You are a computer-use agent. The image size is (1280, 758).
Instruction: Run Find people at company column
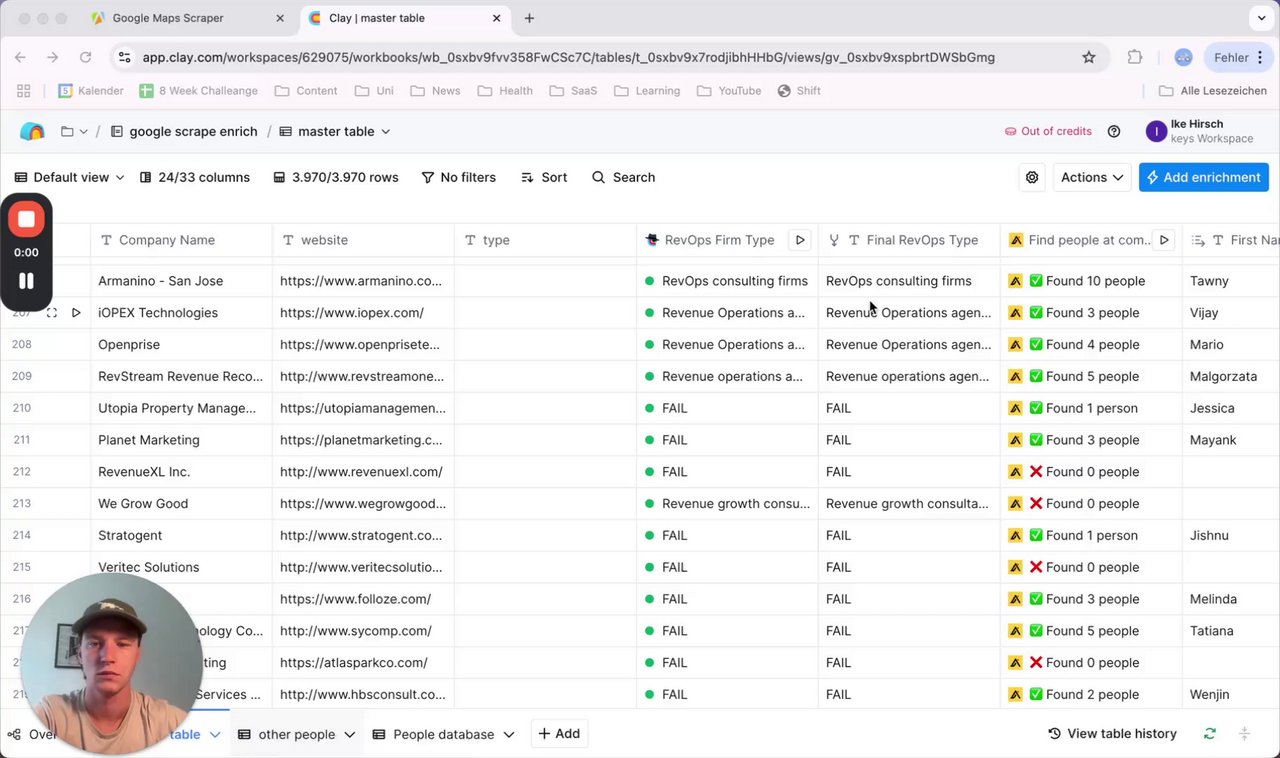pyautogui.click(x=1163, y=240)
